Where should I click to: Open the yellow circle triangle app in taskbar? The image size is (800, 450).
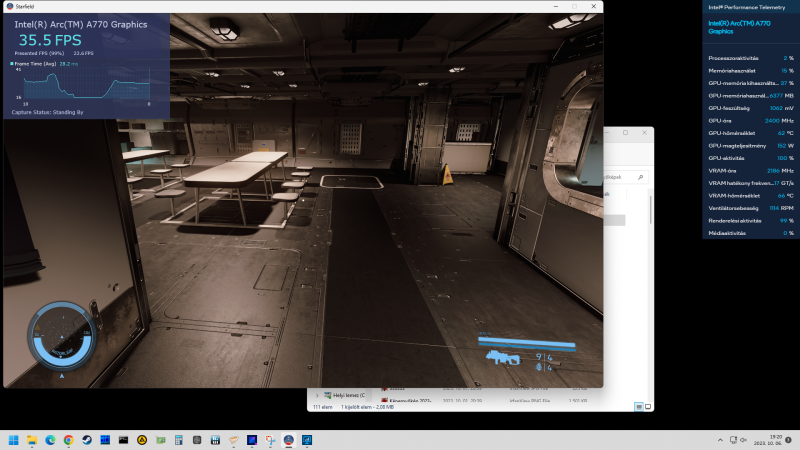(x=142, y=440)
